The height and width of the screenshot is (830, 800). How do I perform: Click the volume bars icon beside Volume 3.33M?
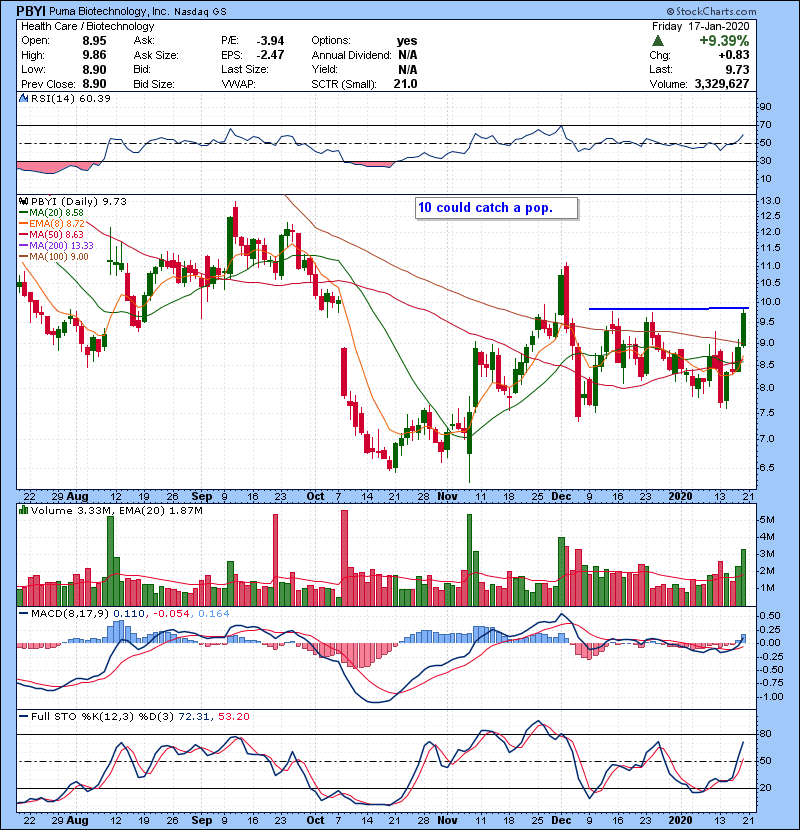tap(23, 510)
